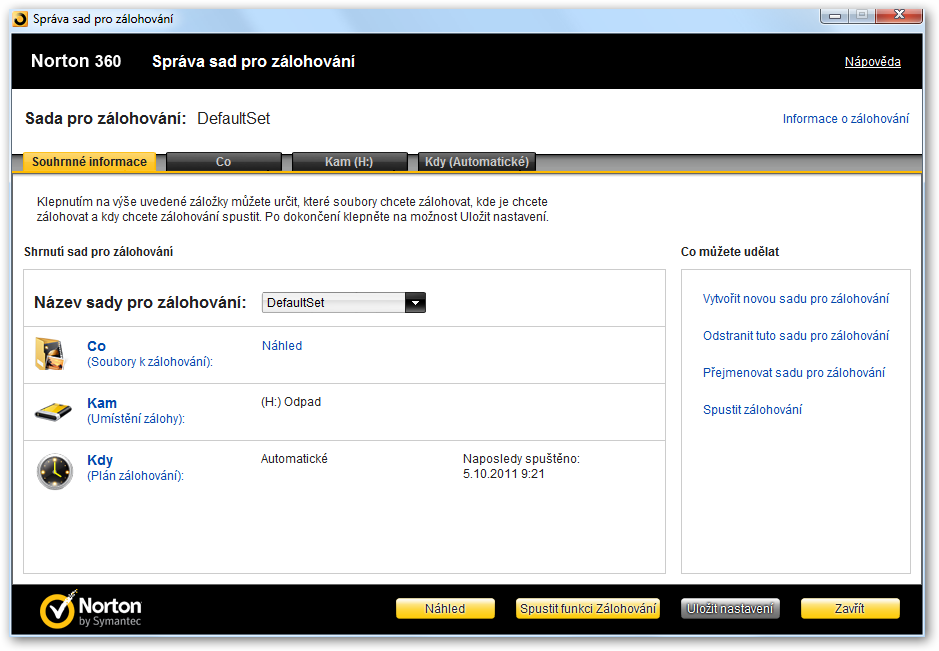939x651 pixels.
Task: Click Vytvořit novou sadu pro zálohování
Action: 796,299
